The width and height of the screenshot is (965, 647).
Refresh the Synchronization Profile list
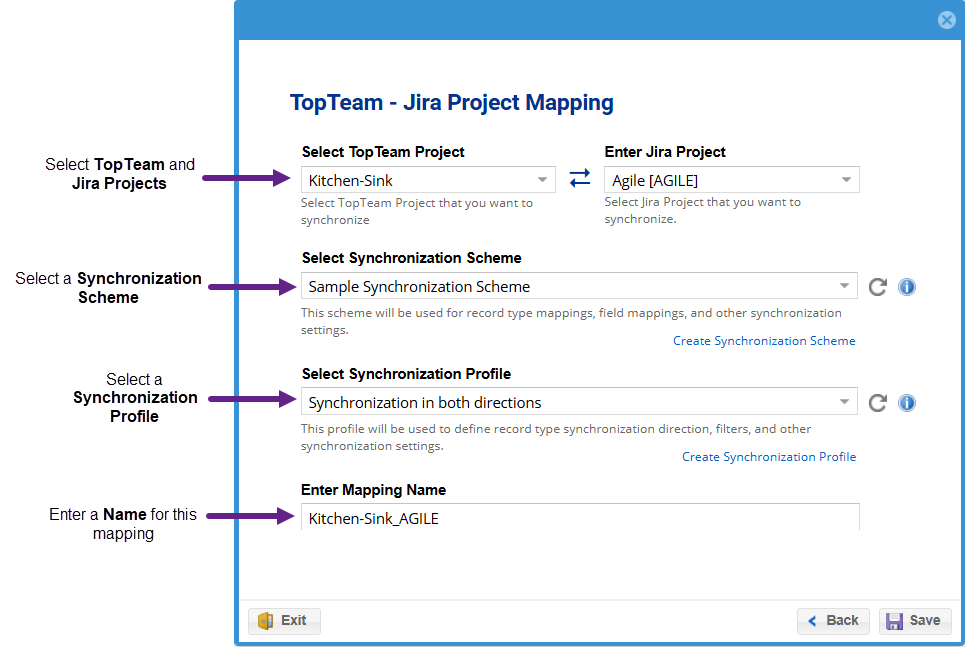[x=878, y=403]
